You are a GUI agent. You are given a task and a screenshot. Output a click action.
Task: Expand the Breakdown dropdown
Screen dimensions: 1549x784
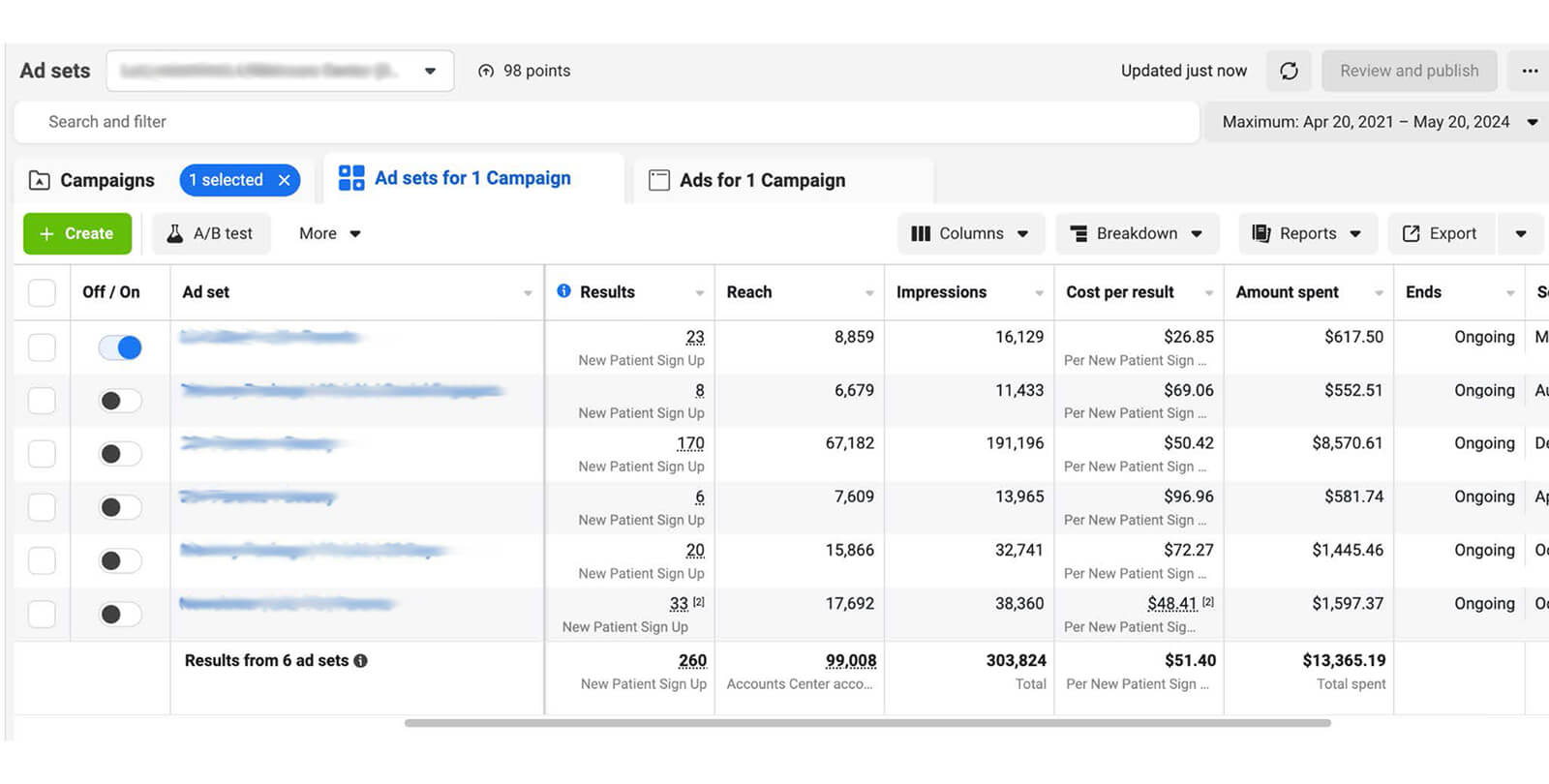[x=1137, y=233]
